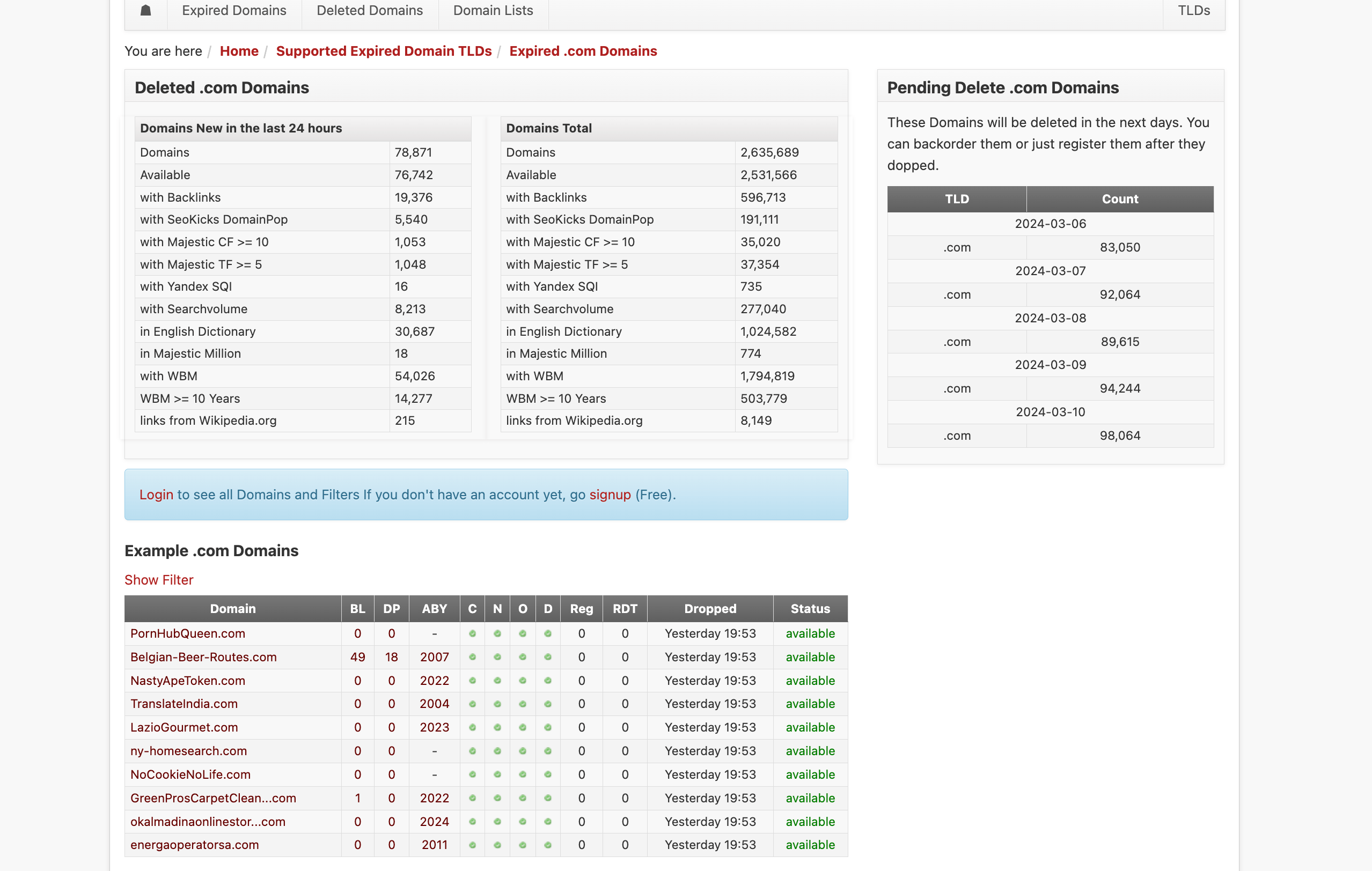
Task: Open the TranslateIndia.com domain link
Action: (184, 704)
